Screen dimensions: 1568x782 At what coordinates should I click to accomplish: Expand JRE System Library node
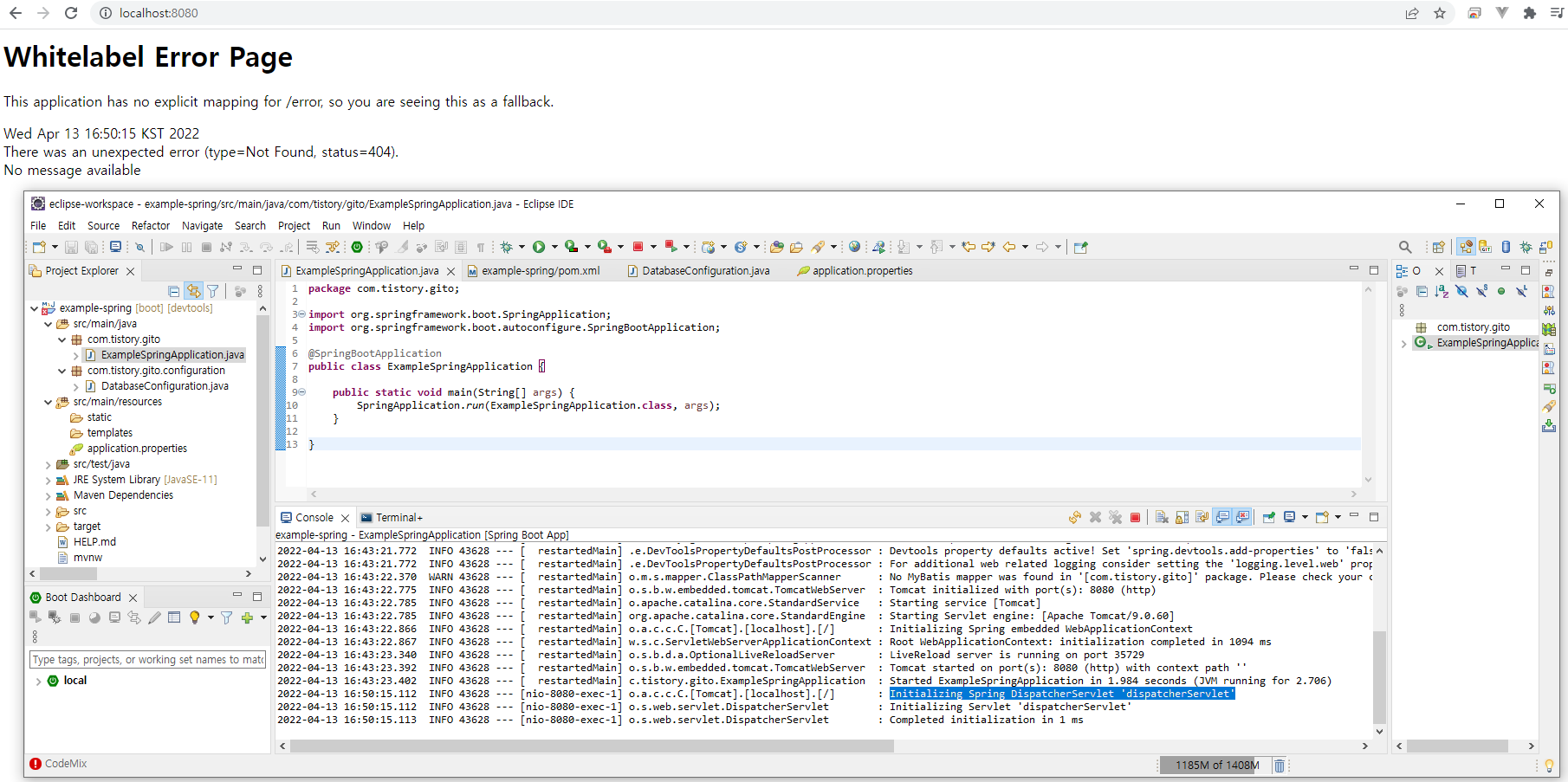tap(48, 480)
